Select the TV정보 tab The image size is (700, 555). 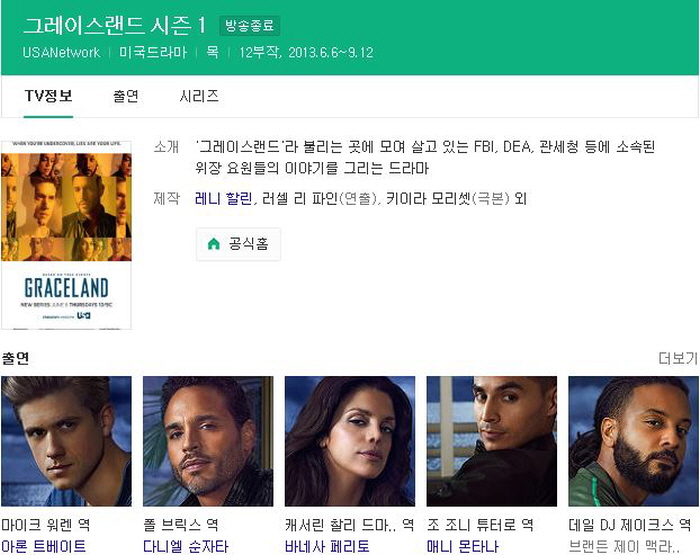pos(48,96)
